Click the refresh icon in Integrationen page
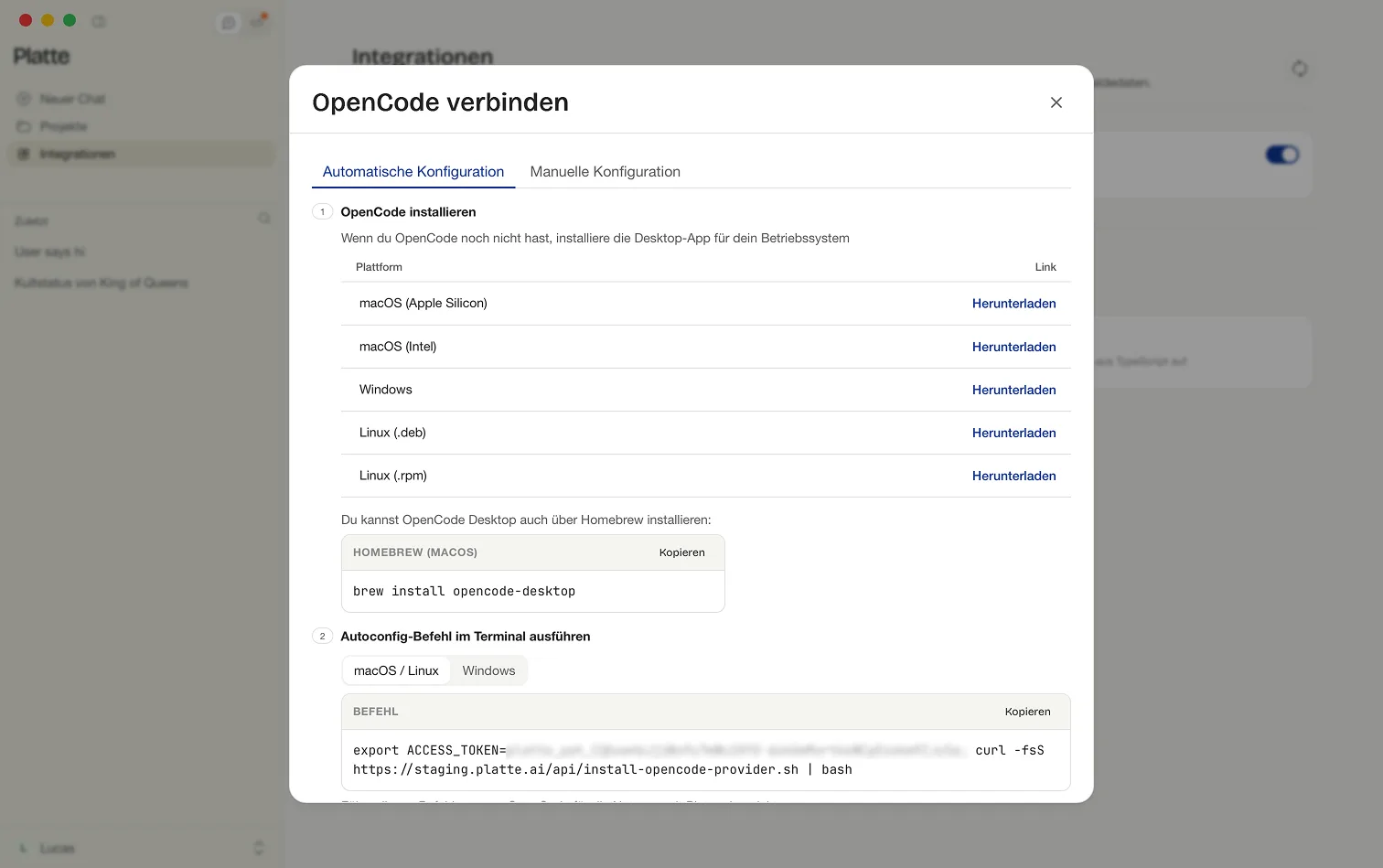 1299,69
